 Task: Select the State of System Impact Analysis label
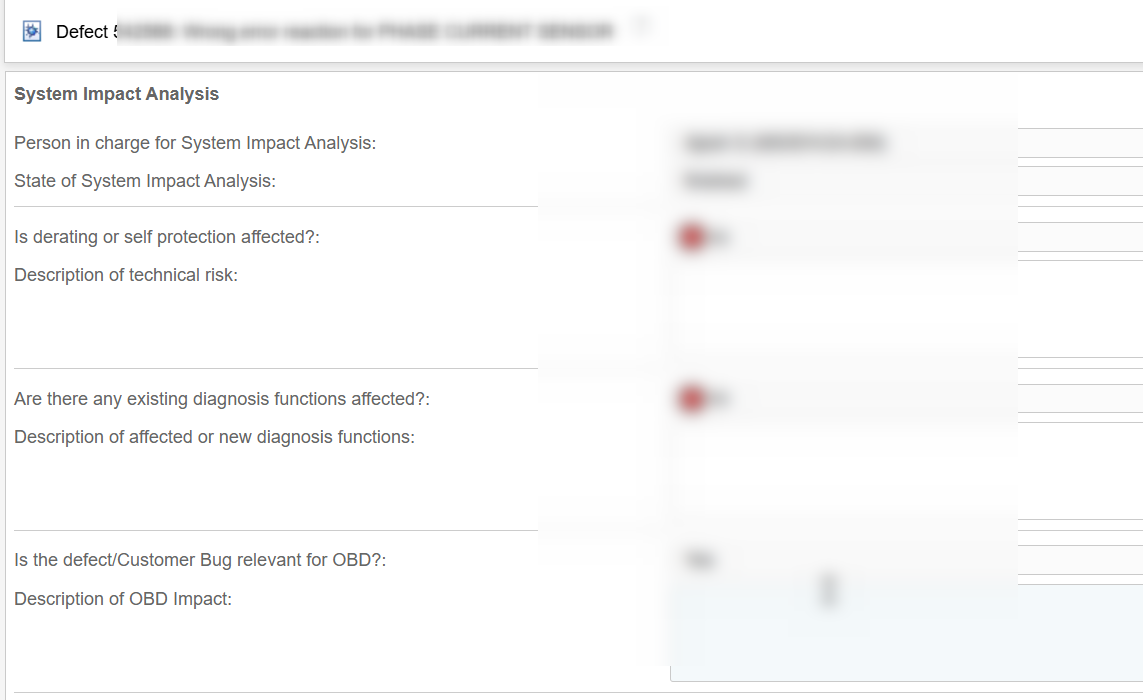point(145,181)
